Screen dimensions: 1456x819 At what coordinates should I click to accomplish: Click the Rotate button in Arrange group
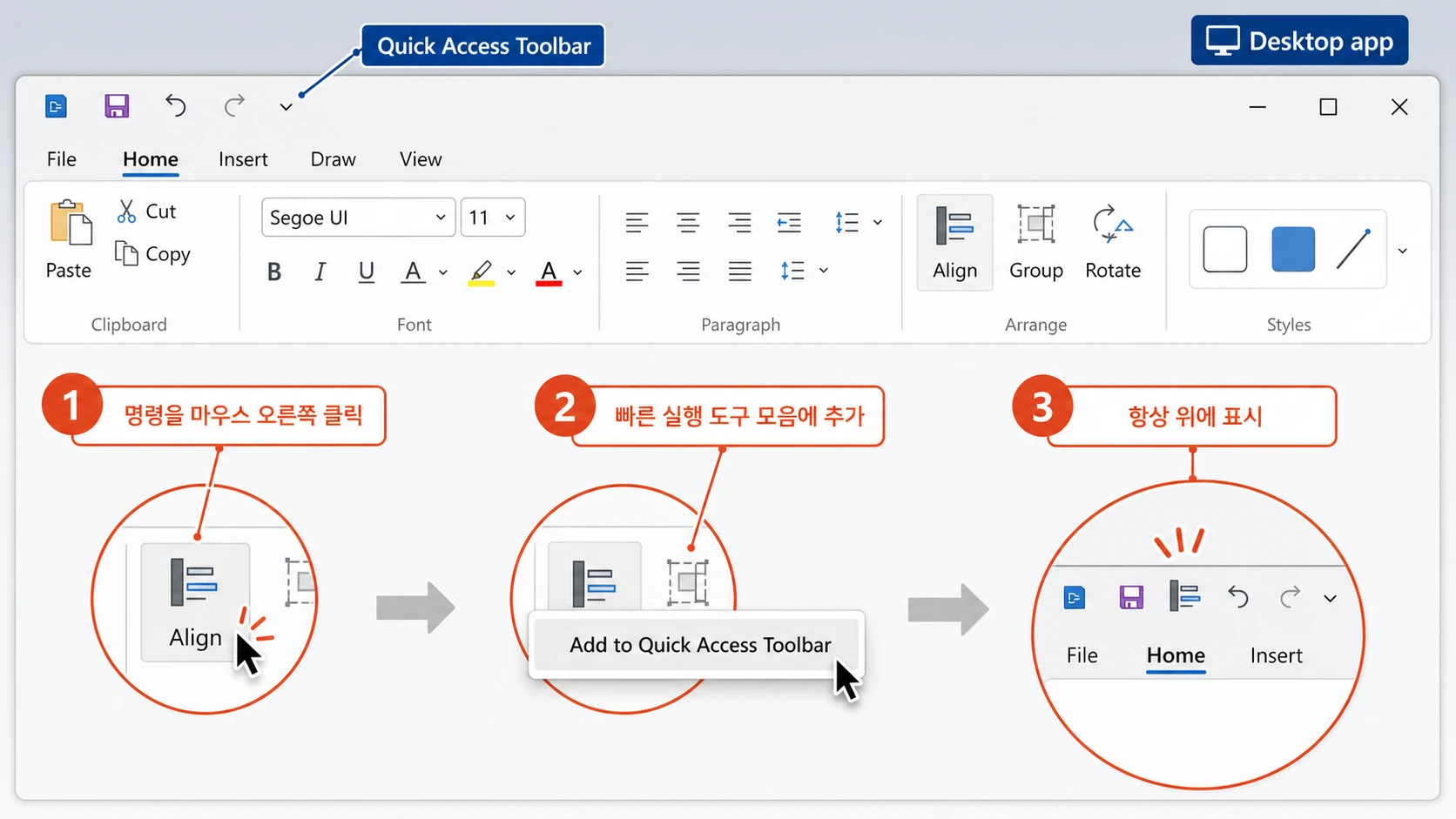click(1113, 243)
